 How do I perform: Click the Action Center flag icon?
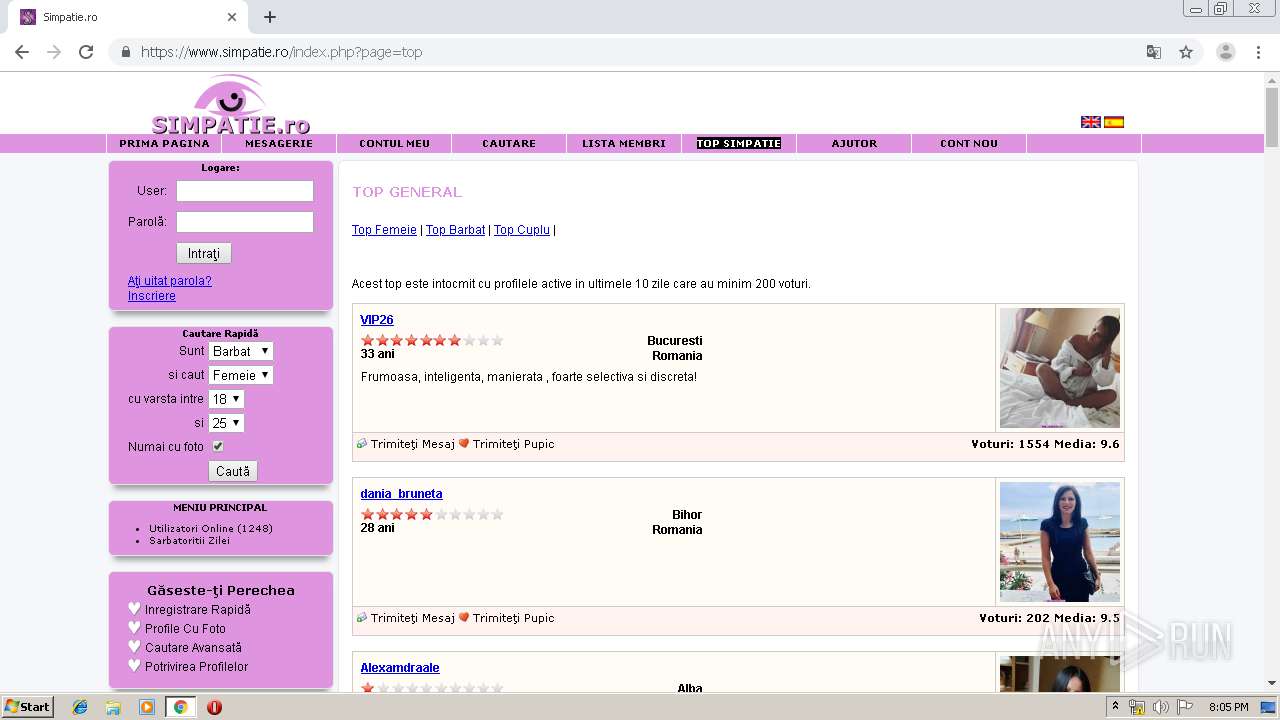pyautogui.click(x=1185, y=707)
